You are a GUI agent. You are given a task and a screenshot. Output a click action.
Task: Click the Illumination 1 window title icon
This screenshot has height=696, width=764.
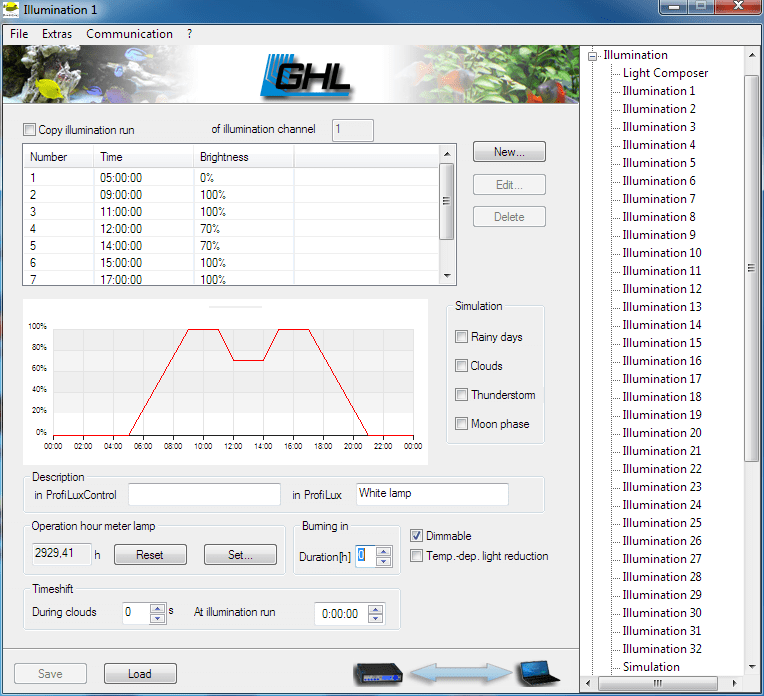pyautogui.click(x=11, y=10)
